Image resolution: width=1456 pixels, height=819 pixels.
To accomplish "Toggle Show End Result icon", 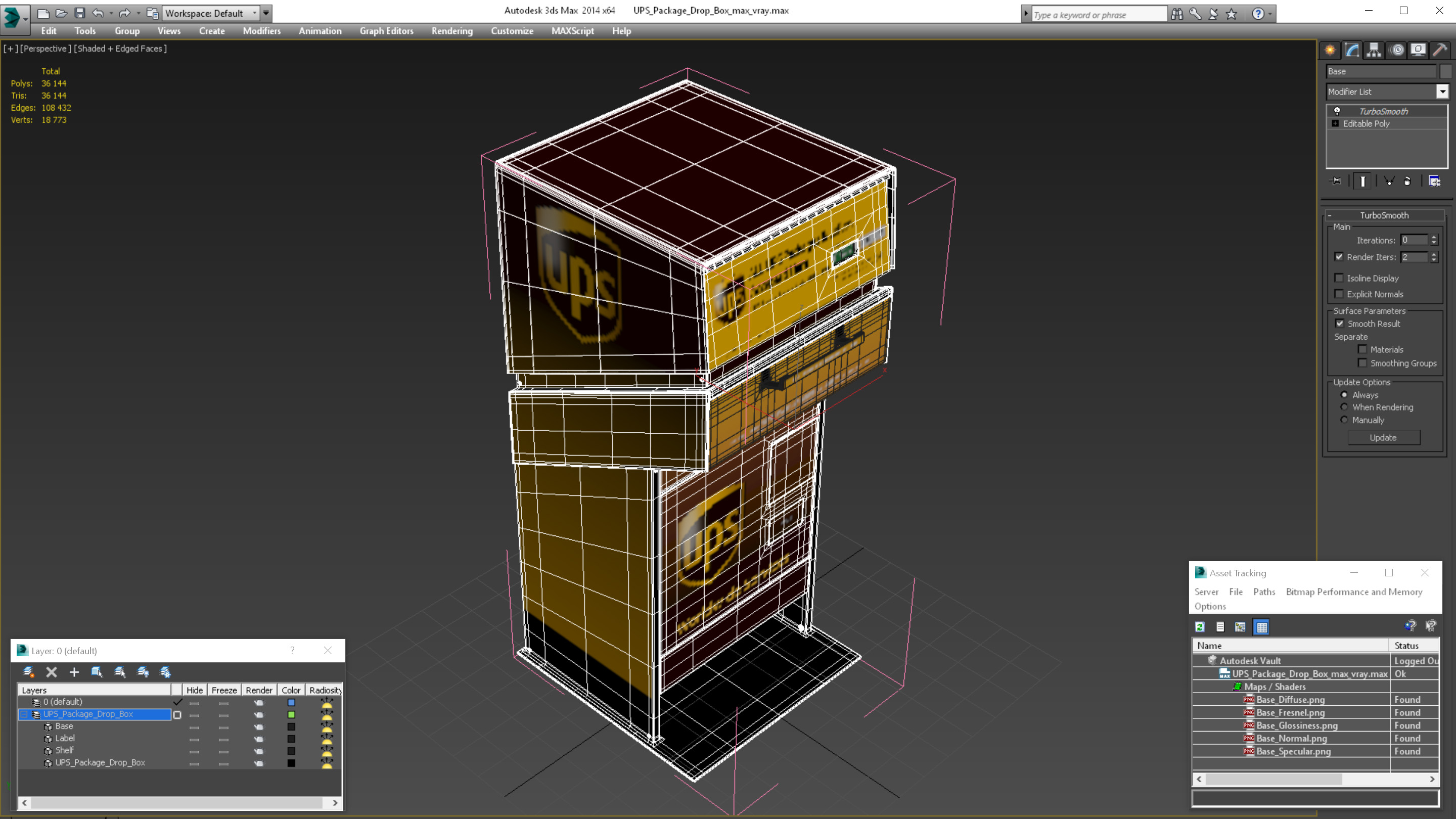I will (1363, 181).
